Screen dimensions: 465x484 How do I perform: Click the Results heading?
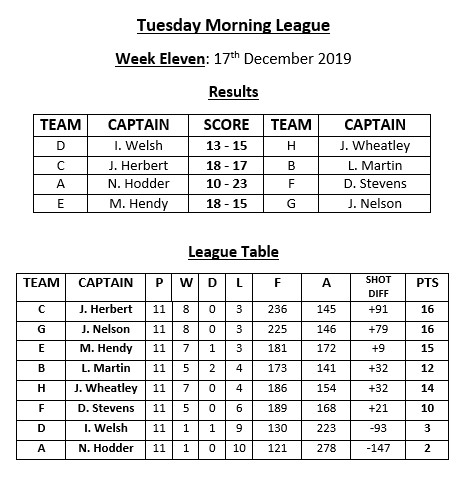[233, 92]
